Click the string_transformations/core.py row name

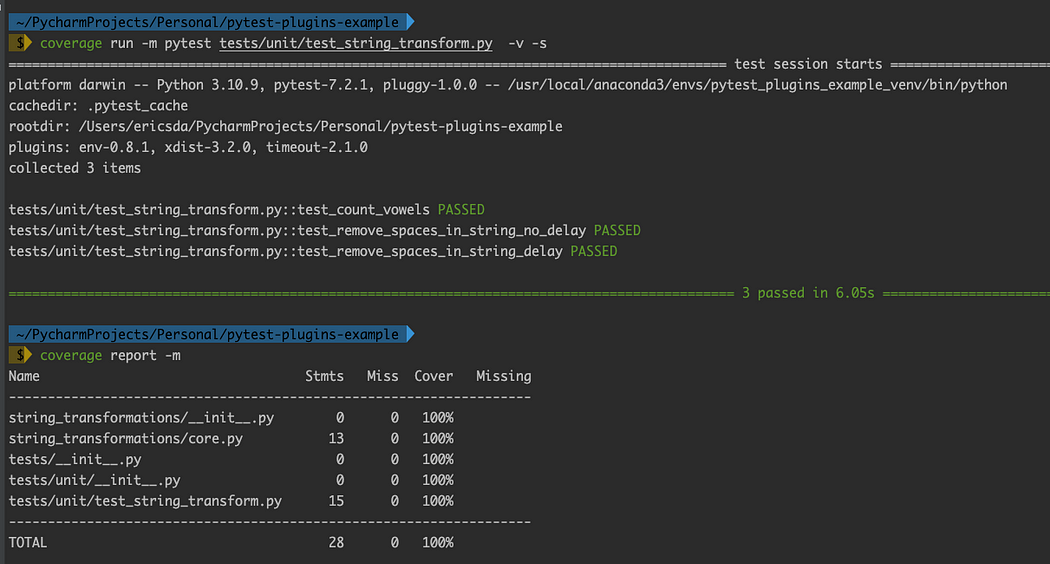(x=126, y=439)
